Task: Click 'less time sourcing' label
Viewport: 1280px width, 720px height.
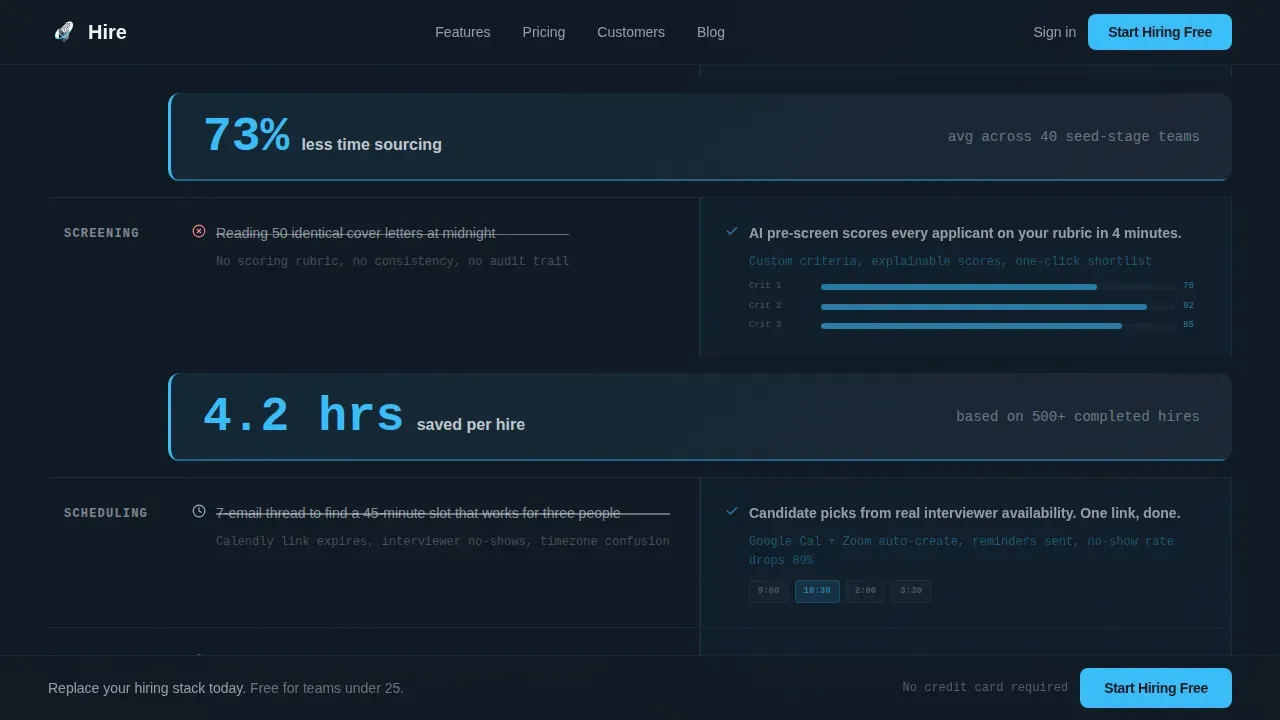Action: click(x=371, y=145)
